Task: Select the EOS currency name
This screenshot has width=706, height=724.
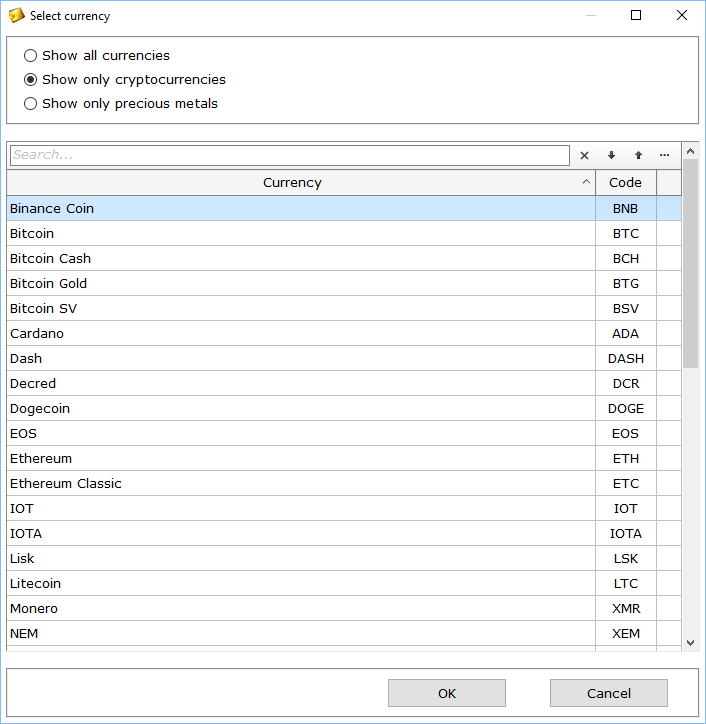Action: tap(23, 434)
